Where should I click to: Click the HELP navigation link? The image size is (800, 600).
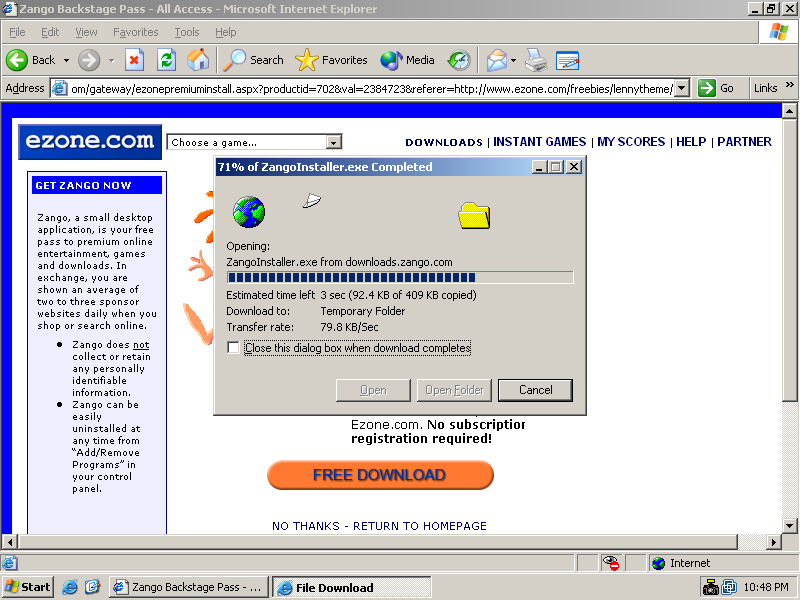(691, 142)
